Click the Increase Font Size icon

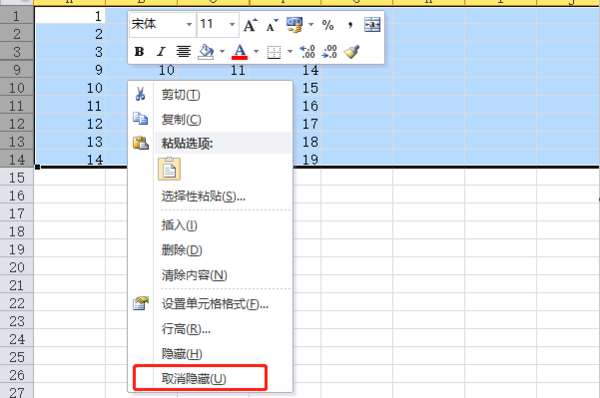(250, 26)
